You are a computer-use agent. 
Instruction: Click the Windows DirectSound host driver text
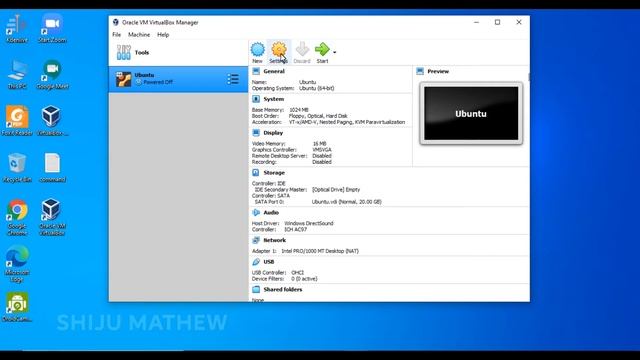309,223
